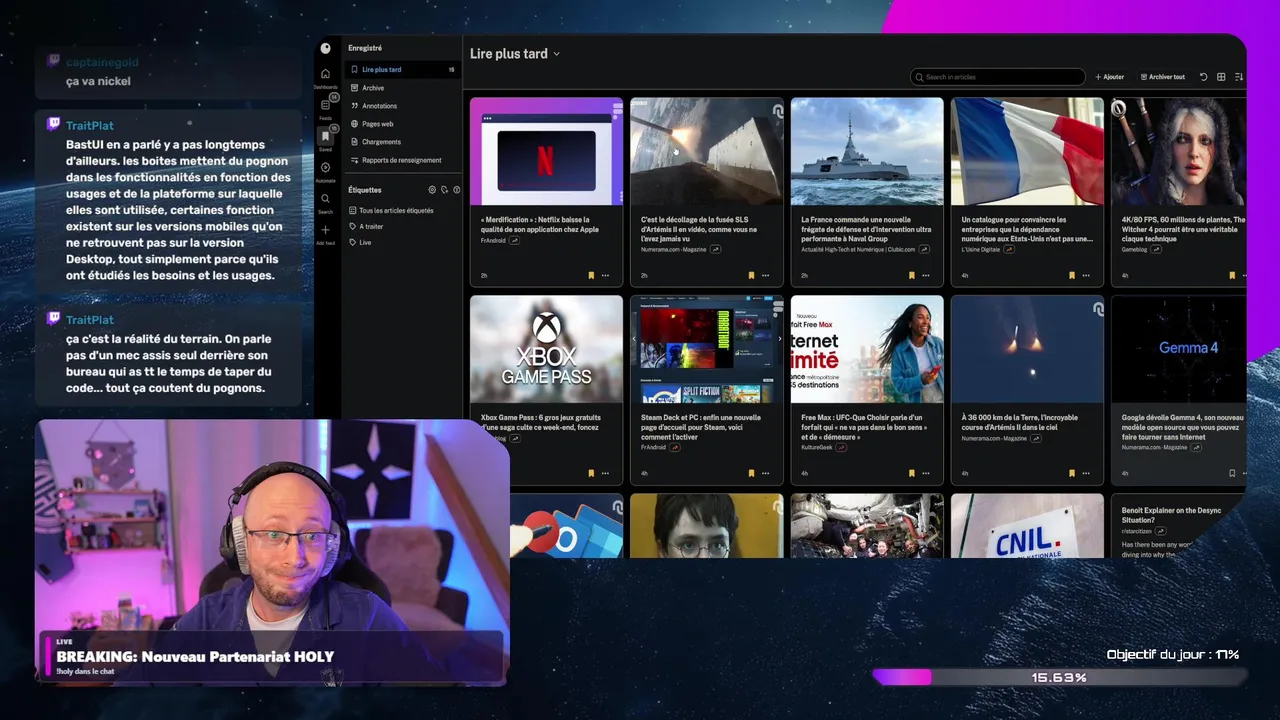This screenshot has width=1280, height=720.
Task: Open trending icon on the Steam Deck card
Action: click(675, 447)
